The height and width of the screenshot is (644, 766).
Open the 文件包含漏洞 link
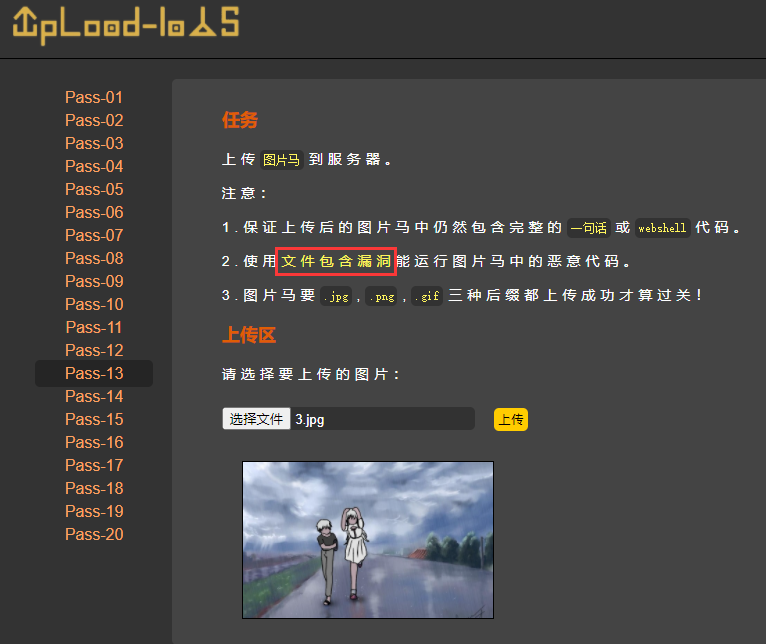pyautogui.click(x=336, y=262)
